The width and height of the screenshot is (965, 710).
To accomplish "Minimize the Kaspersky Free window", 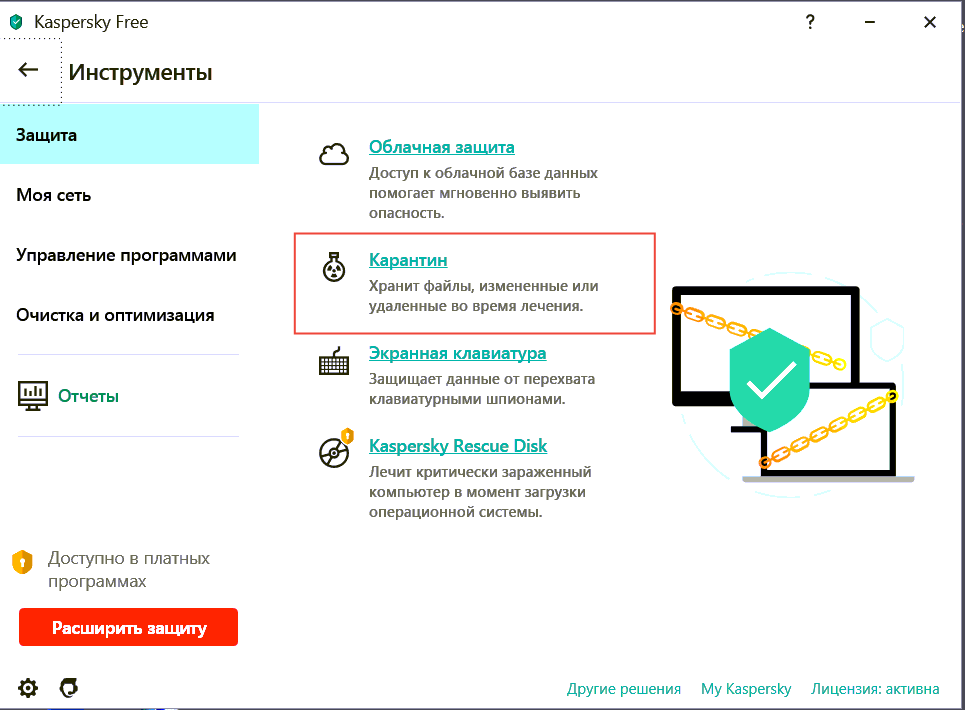I will coord(870,22).
